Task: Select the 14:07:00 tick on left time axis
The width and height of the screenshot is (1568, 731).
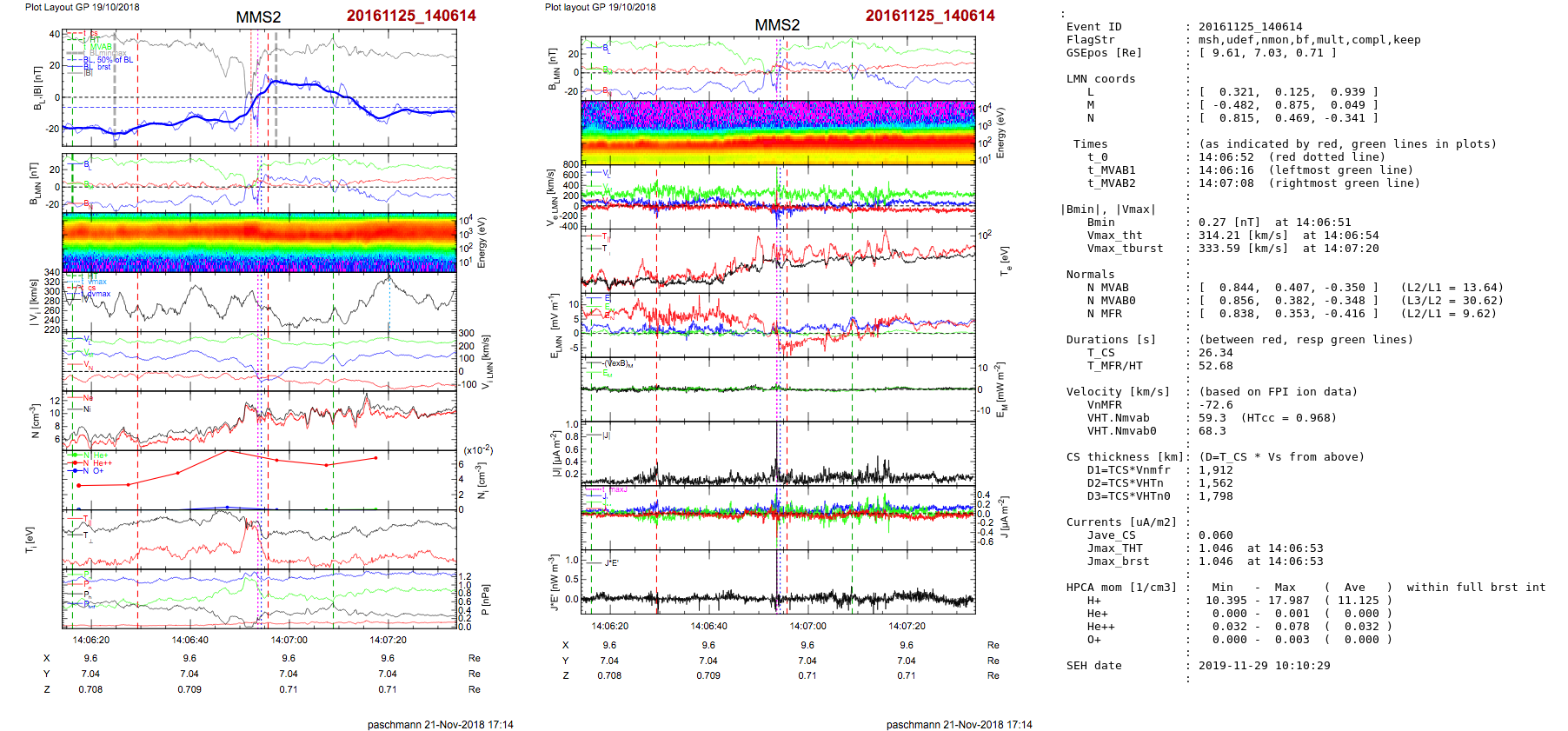Action: pyautogui.click(x=289, y=640)
